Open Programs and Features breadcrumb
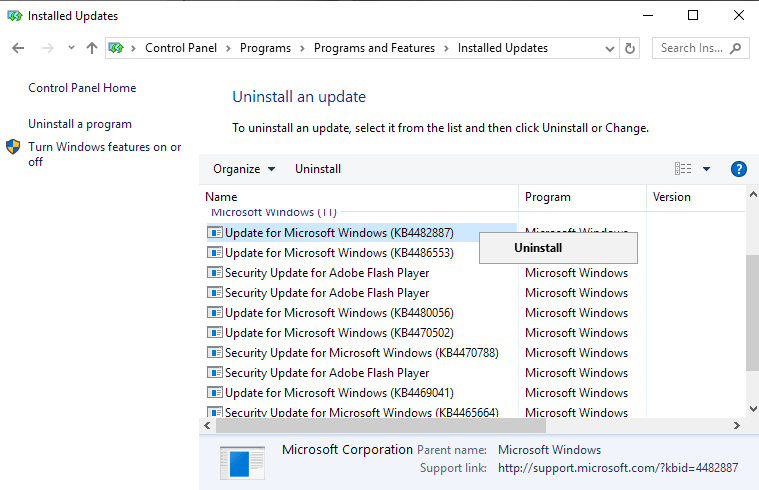Image resolution: width=759 pixels, height=490 pixels. (x=374, y=48)
